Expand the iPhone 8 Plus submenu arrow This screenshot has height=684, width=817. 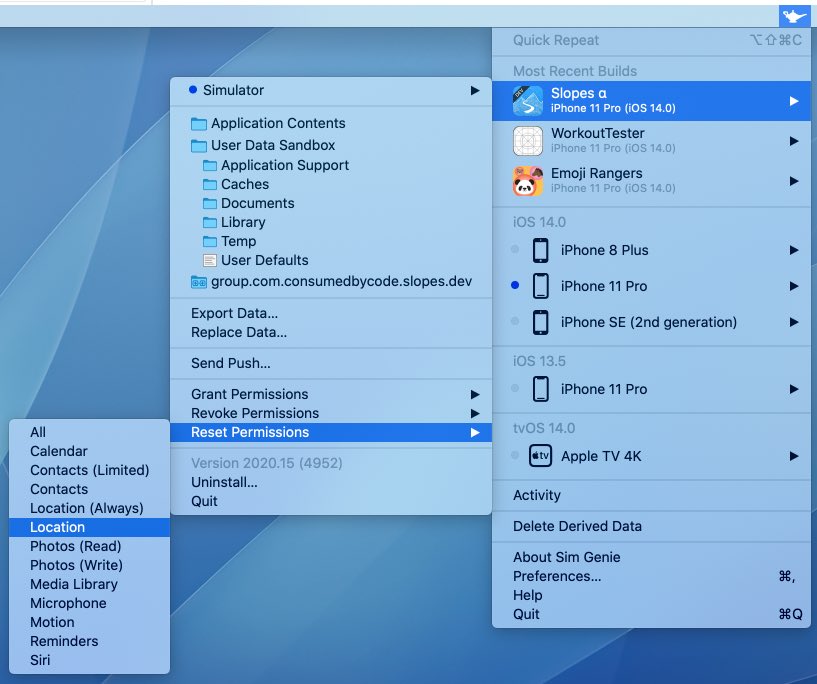794,250
